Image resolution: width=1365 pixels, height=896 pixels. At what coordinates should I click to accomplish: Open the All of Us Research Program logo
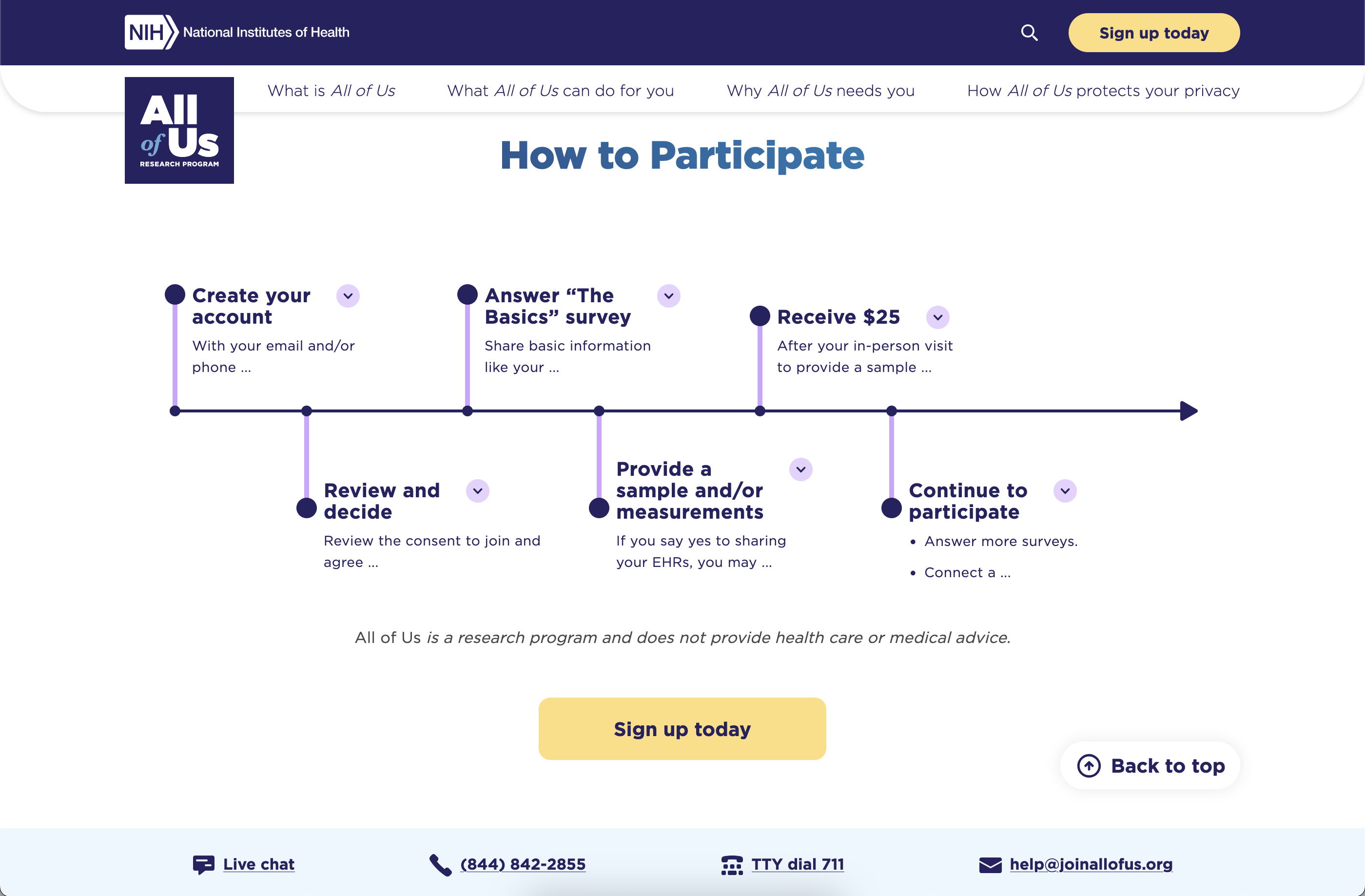point(179,130)
